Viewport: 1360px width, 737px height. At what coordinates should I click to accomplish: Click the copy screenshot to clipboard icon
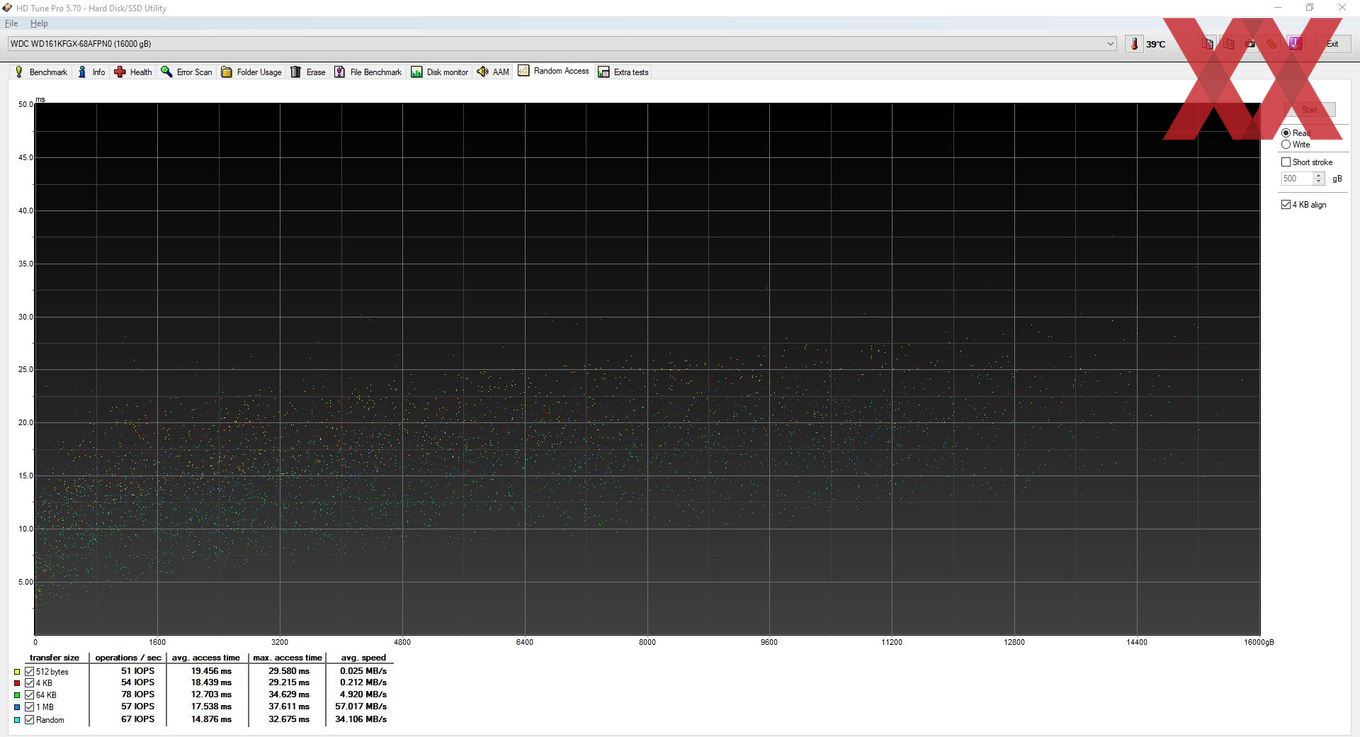1229,44
